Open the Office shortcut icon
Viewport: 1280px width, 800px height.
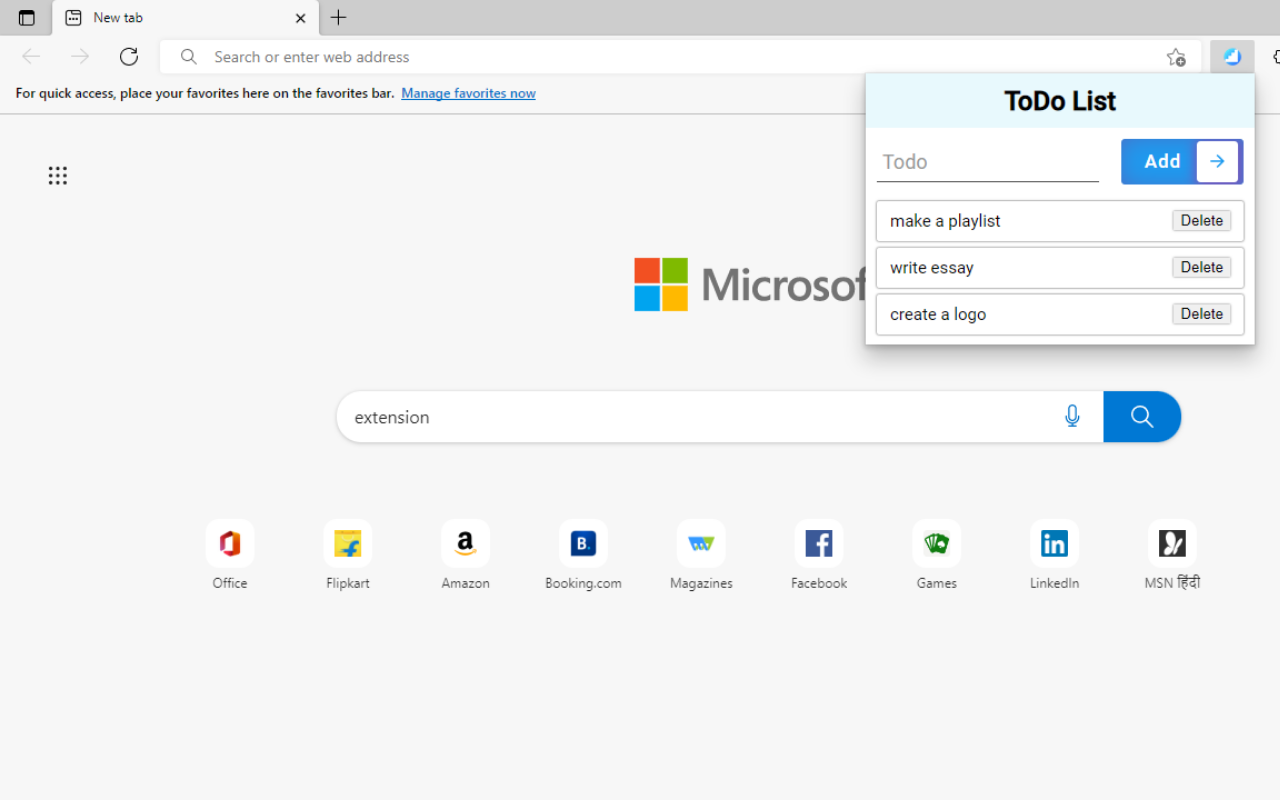pos(230,544)
